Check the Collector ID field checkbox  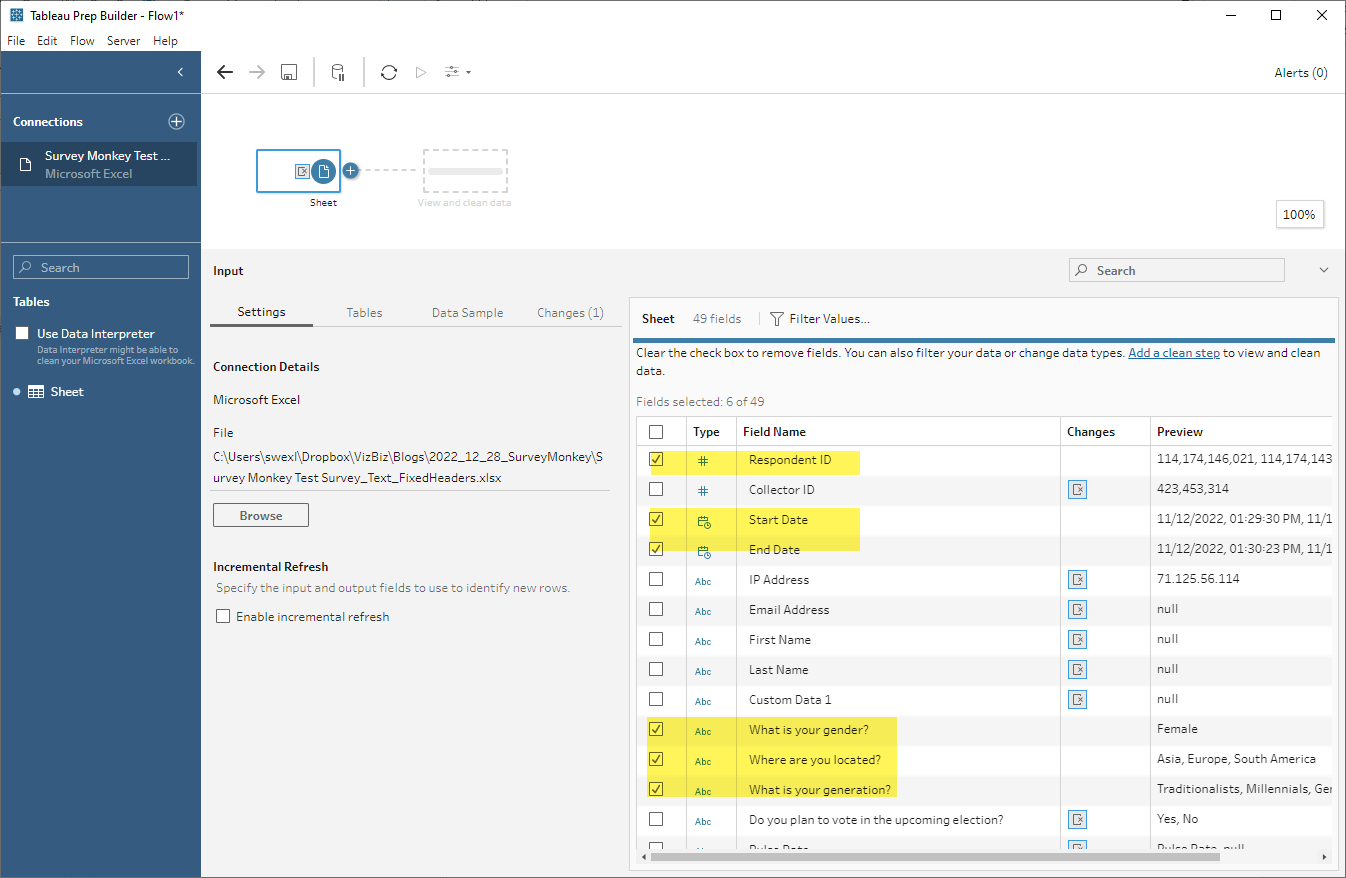[x=656, y=489]
